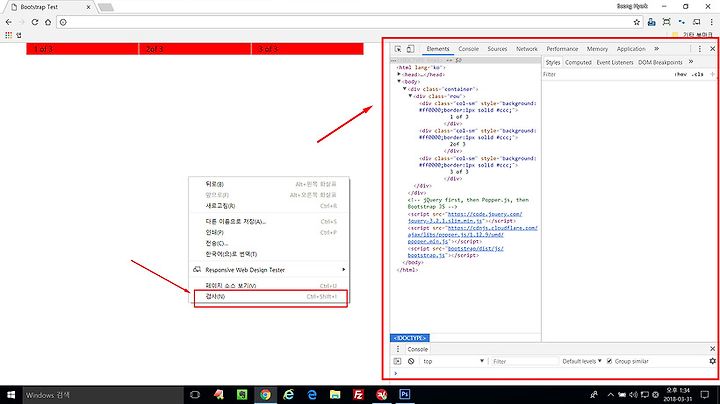Click the console Filter input field
Viewport: 720px width, 404px height.
click(523, 361)
